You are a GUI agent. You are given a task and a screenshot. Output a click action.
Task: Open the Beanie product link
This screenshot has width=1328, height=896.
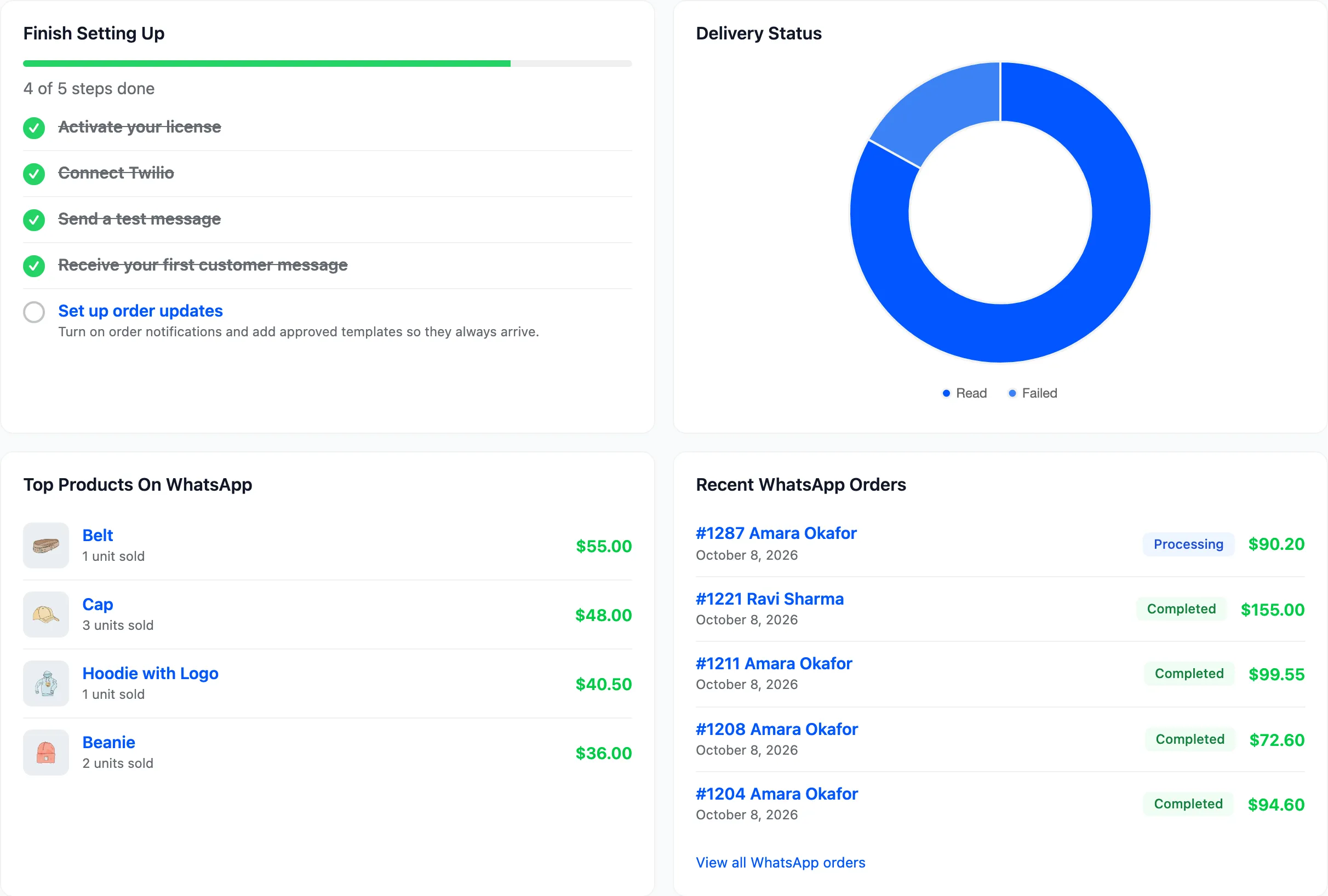point(108,743)
